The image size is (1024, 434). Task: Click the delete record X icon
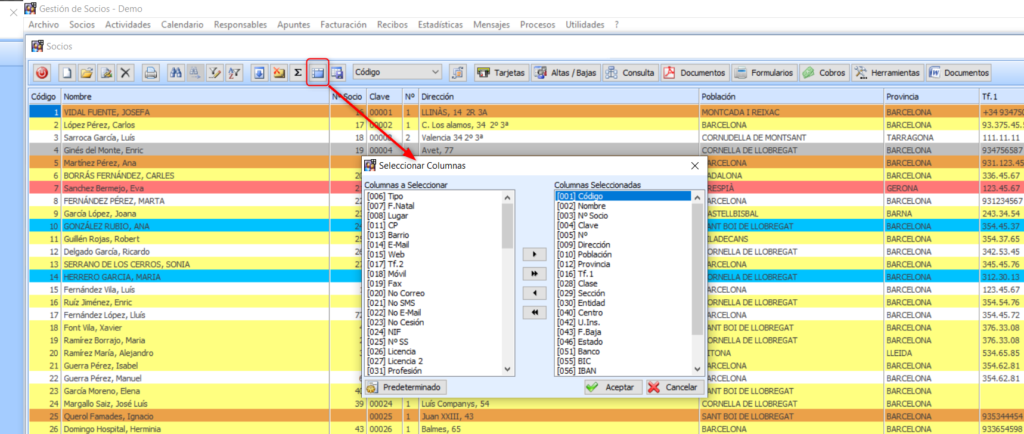125,73
